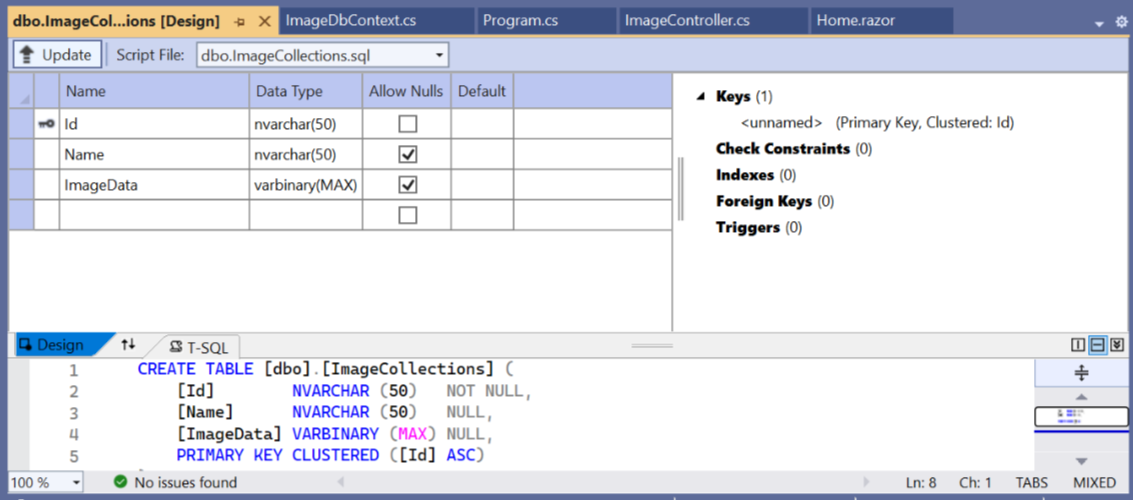Click the magenta MAX keyword on line 4
The height and width of the screenshot is (500, 1133).
tap(413, 434)
